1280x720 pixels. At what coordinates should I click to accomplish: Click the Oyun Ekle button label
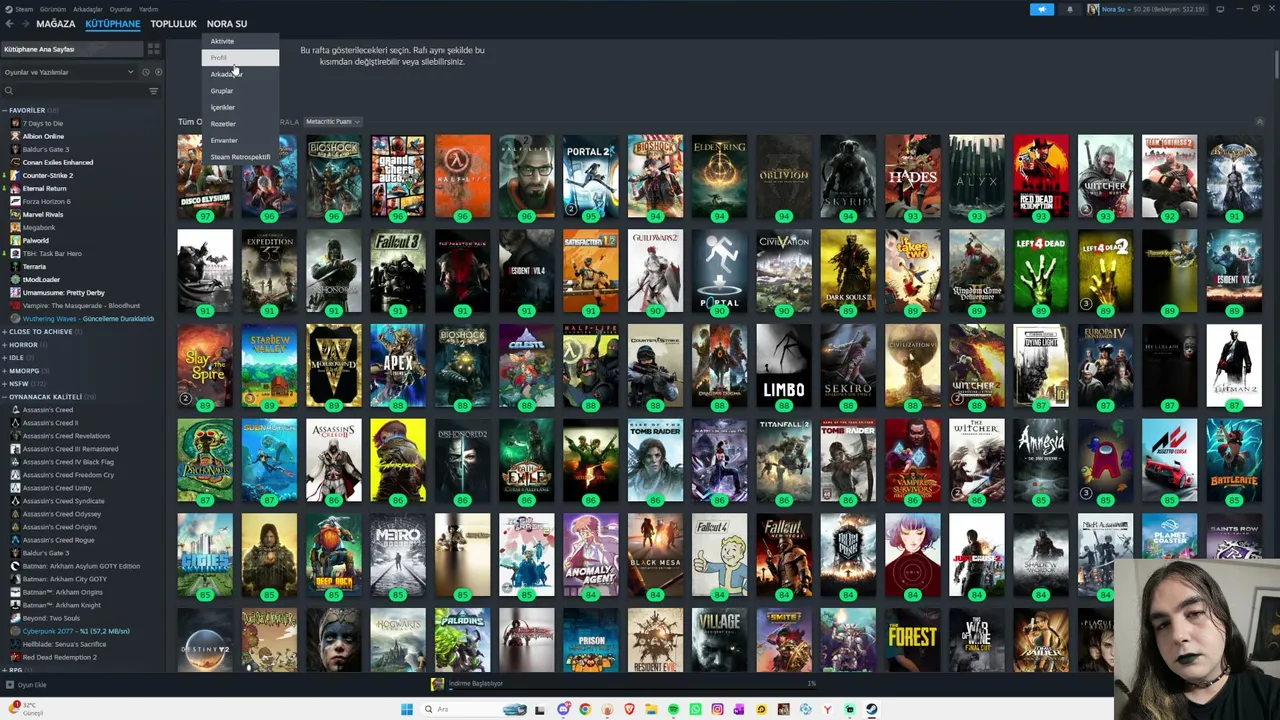(33, 685)
